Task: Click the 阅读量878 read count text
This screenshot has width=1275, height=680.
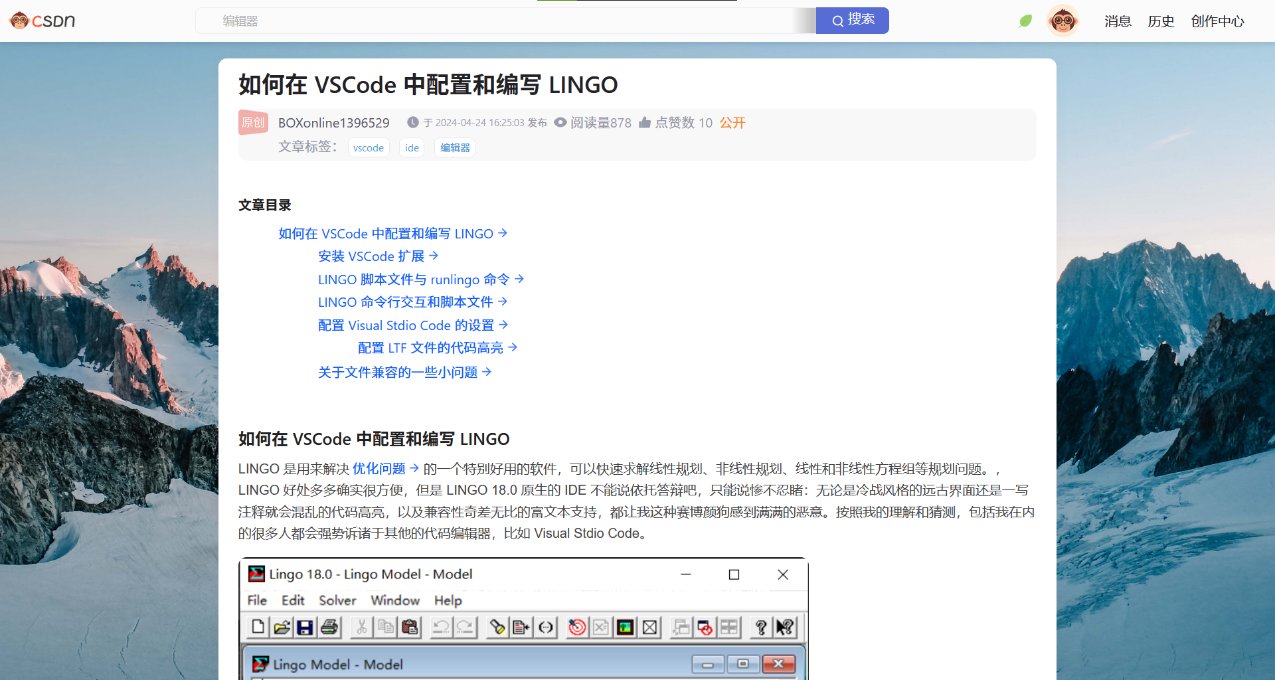Action: click(601, 123)
